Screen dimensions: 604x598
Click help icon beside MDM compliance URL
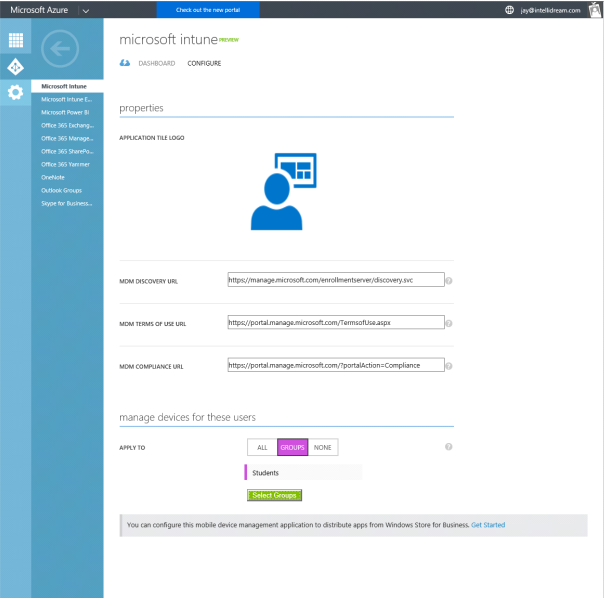pos(448,366)
